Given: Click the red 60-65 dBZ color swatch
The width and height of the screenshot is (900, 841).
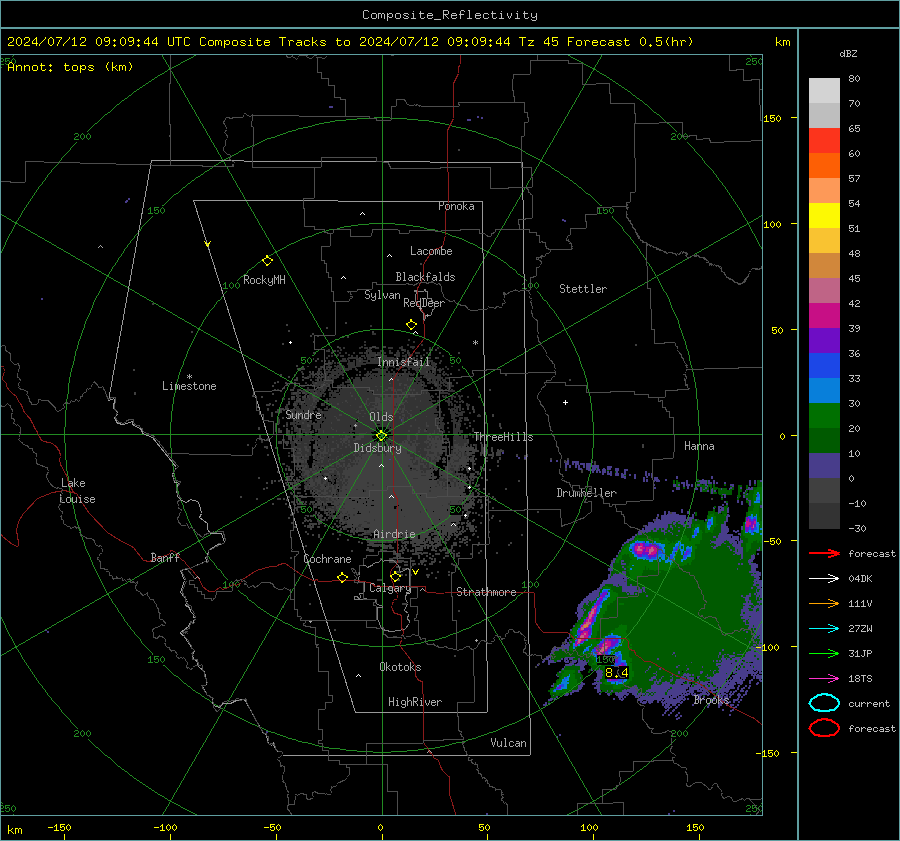Looking at the screenshot, I should 824,140.
